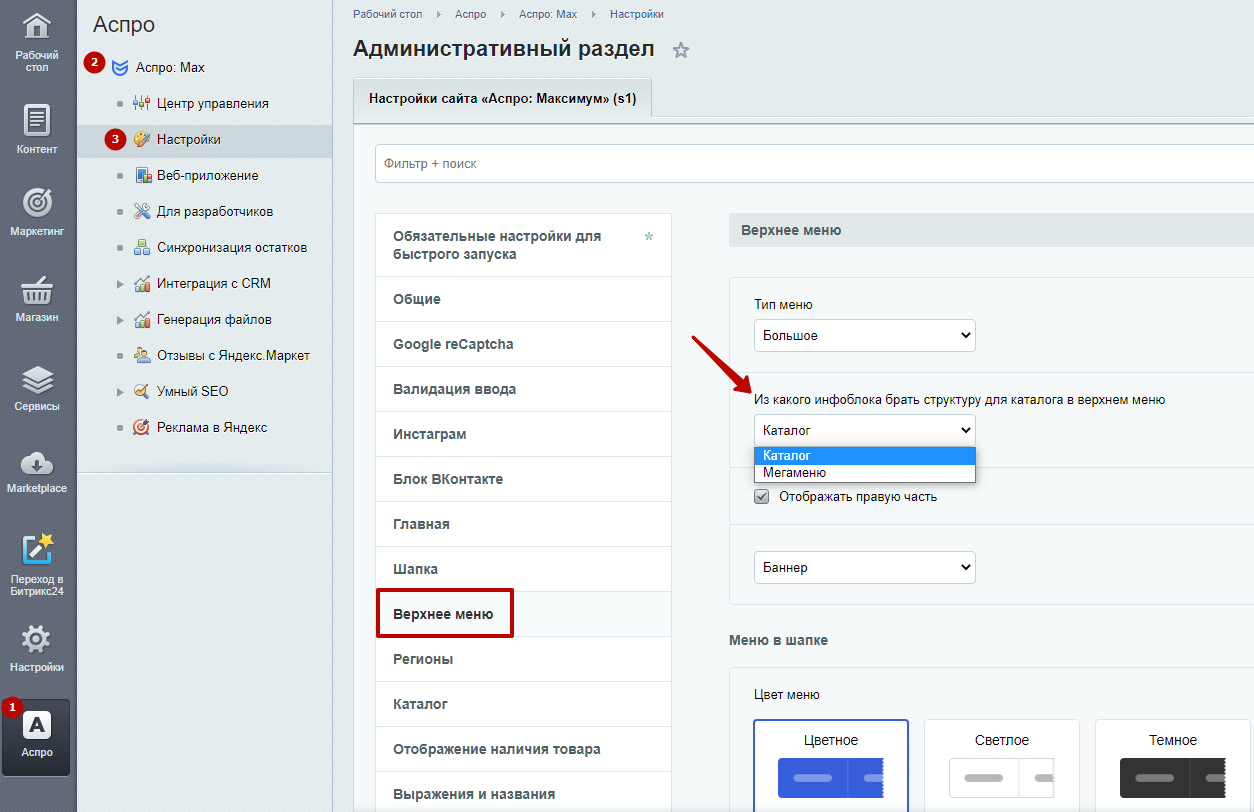Image resolution: width=1254 pixels, height=812 pixels.
Task: Expand the Интеграция с CRM tree node
Action: tap(121, 284)
